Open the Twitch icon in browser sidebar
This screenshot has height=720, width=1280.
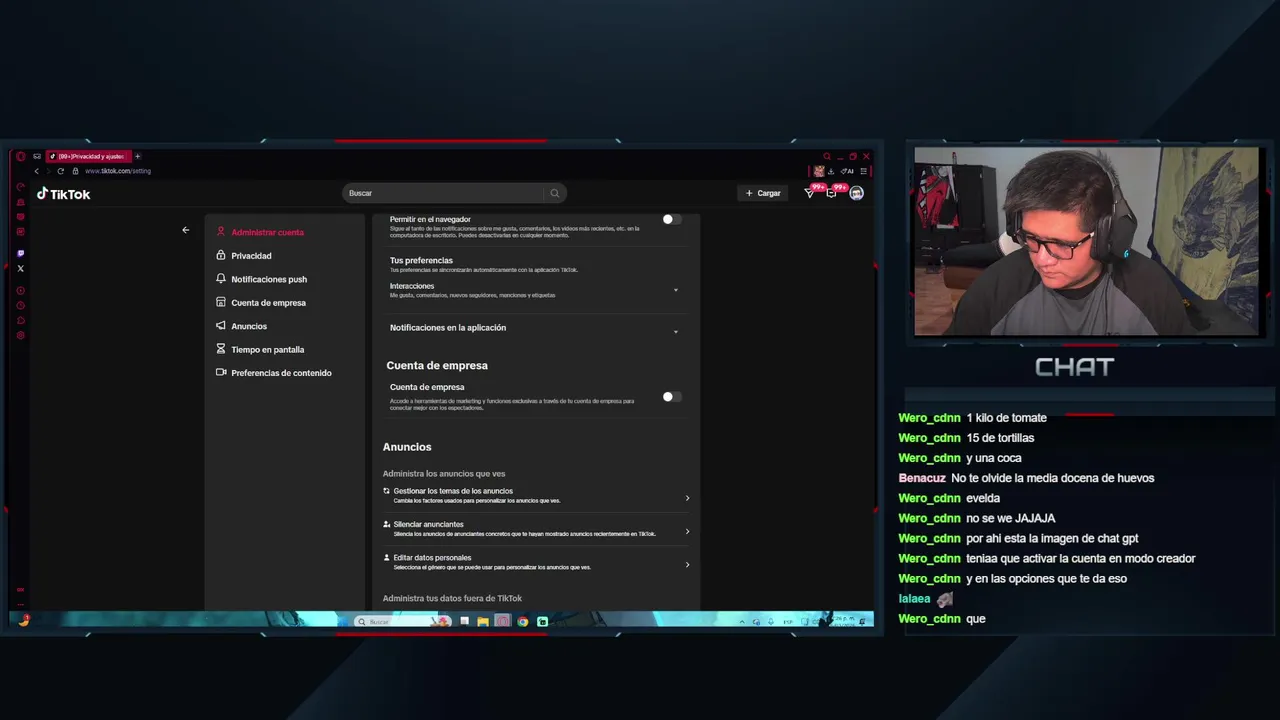(x=21, y=254)
